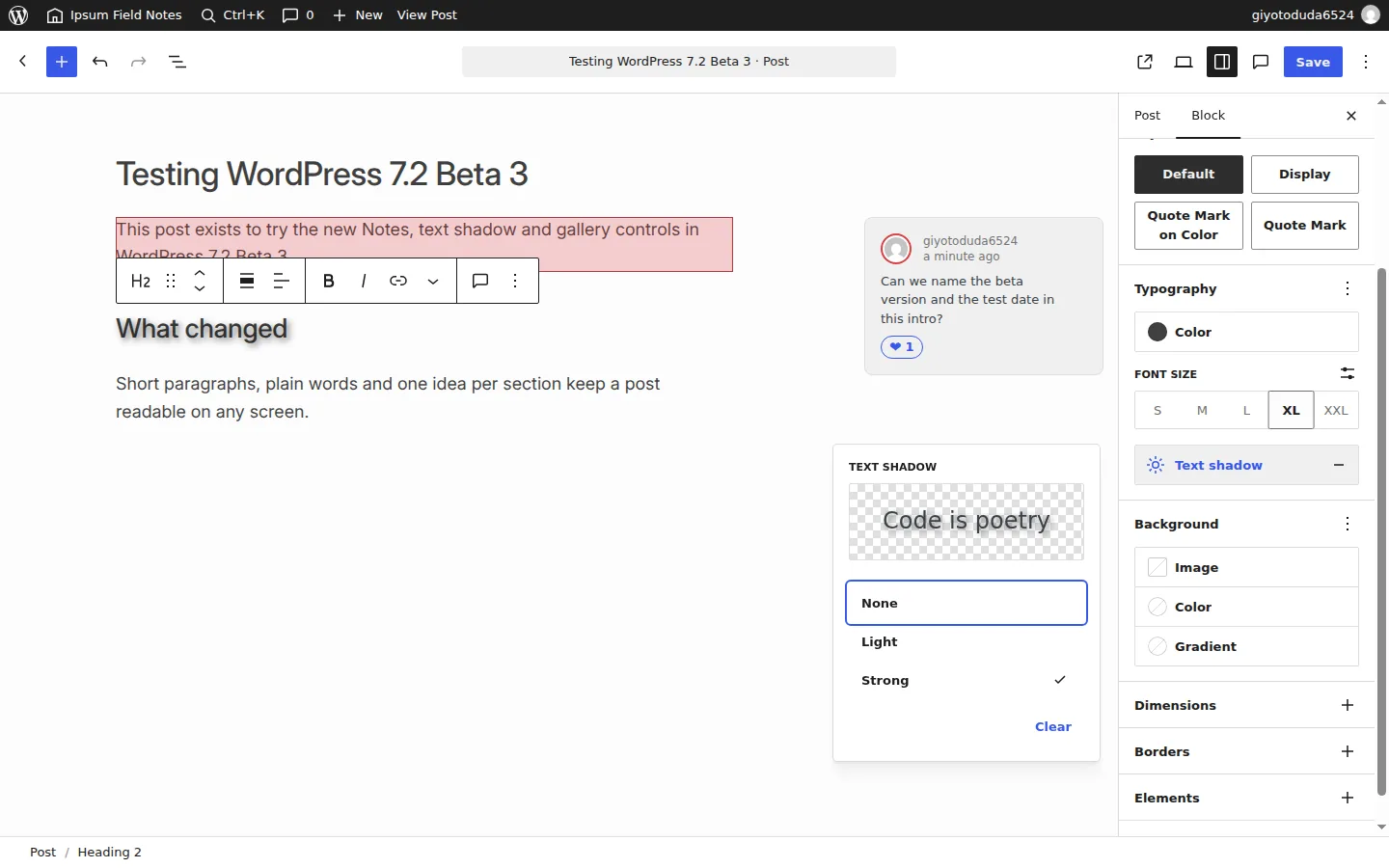Open the Background Gradient picker
The image size is (1389, 868).
(x=1246, y=646)
